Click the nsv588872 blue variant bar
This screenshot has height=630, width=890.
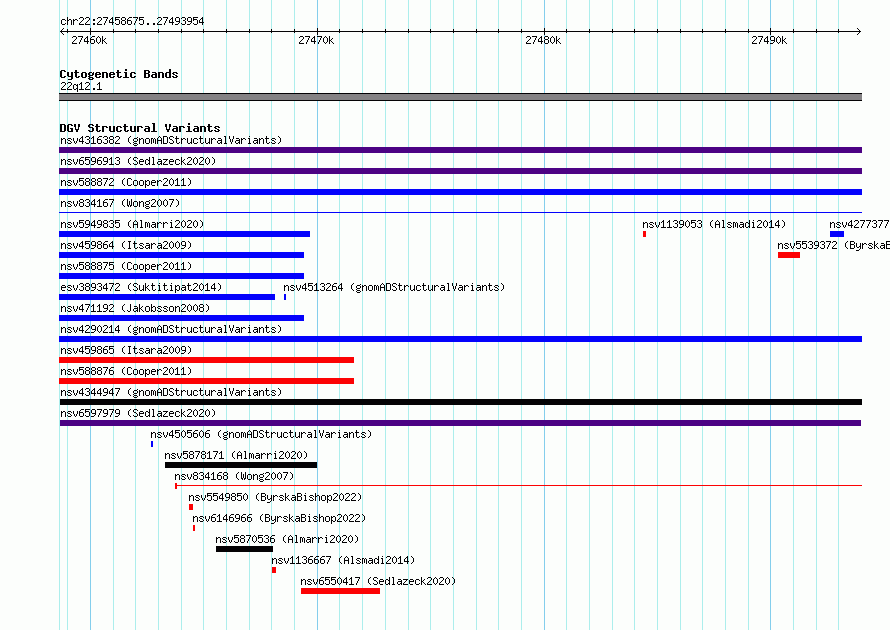[x=460, y=192]
